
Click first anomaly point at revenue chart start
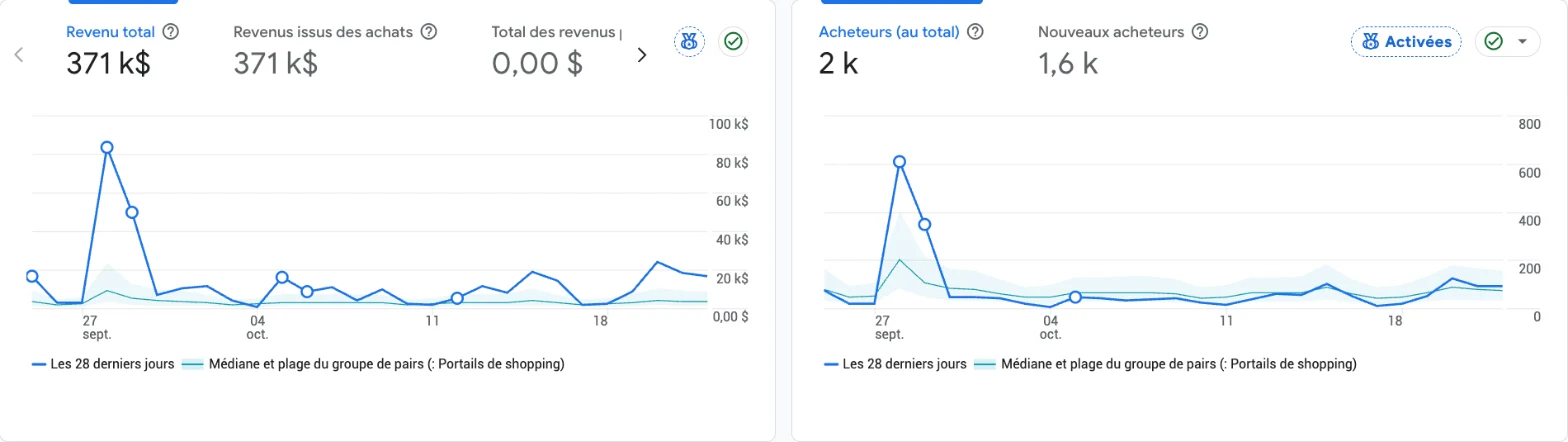tap(32, 276)
